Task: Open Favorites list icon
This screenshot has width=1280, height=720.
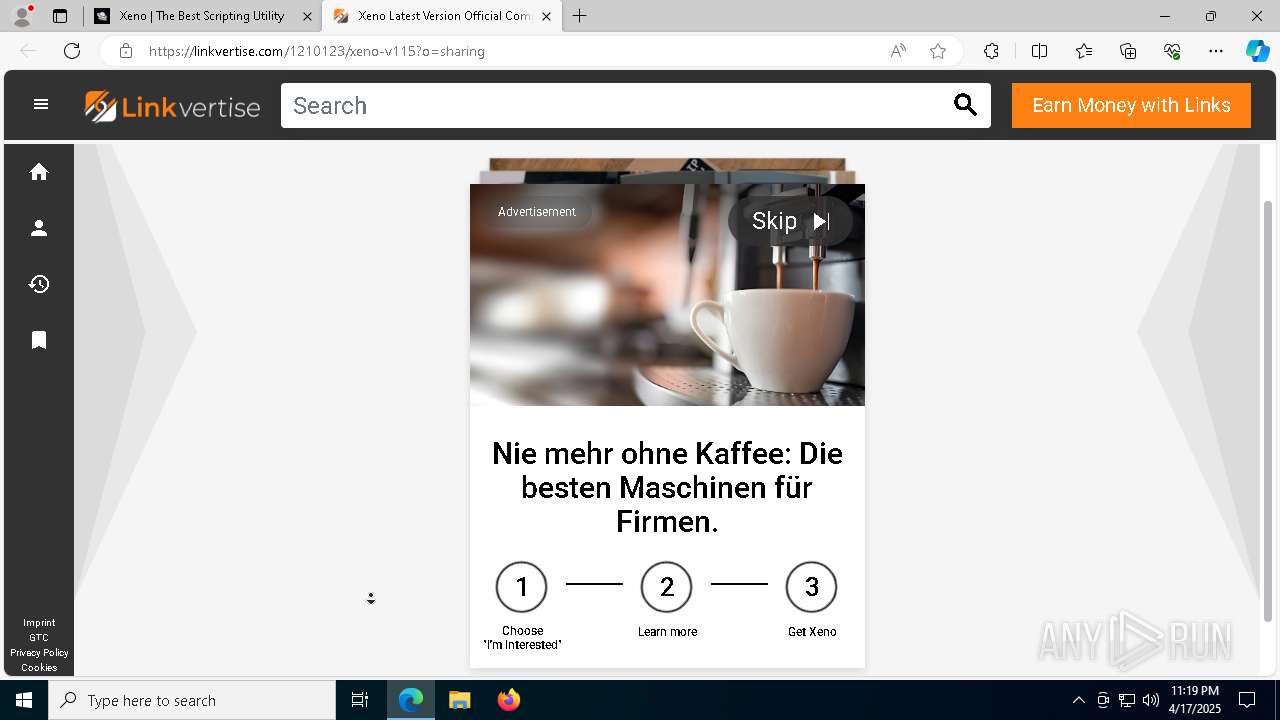Action: pyautogui.click(x=1084, y=51)
